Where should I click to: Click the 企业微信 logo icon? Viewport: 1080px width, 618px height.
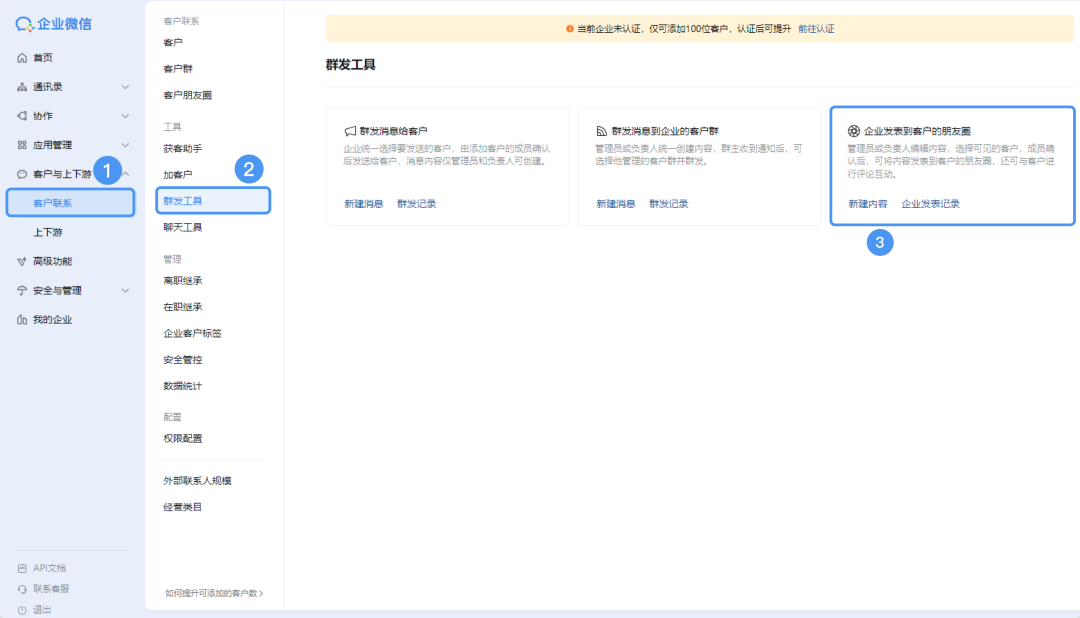pyautogui.click(x=25, y=24)
